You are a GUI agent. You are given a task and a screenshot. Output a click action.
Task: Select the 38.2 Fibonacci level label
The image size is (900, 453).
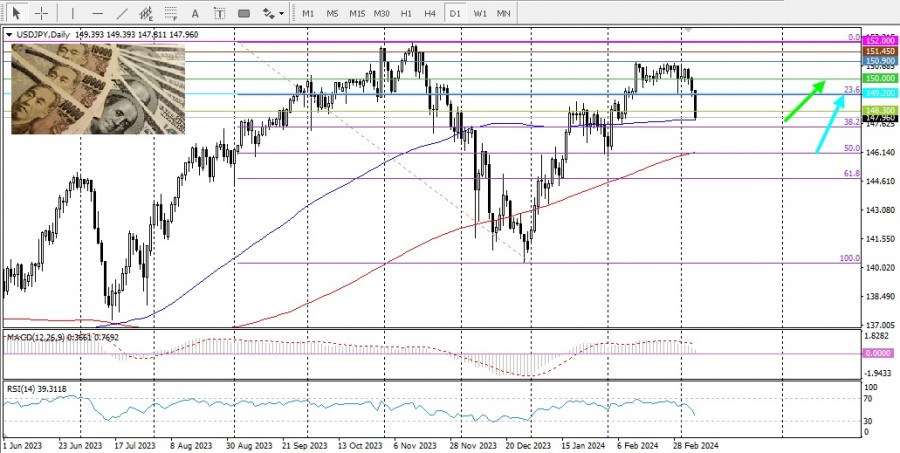click(852, 122)
